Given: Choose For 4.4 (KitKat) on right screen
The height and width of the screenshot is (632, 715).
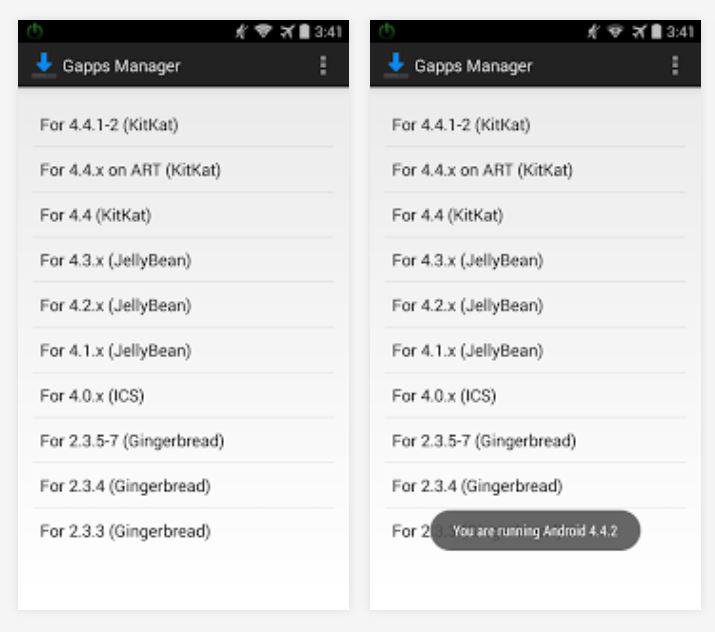Looking at the screenshot, I should click(535, 215).
